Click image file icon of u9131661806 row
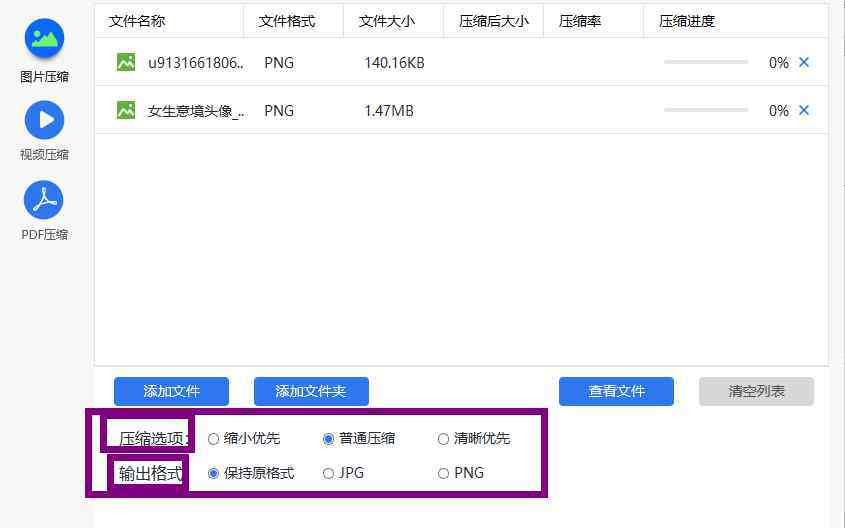845x528 pixels. pos(126,62)
